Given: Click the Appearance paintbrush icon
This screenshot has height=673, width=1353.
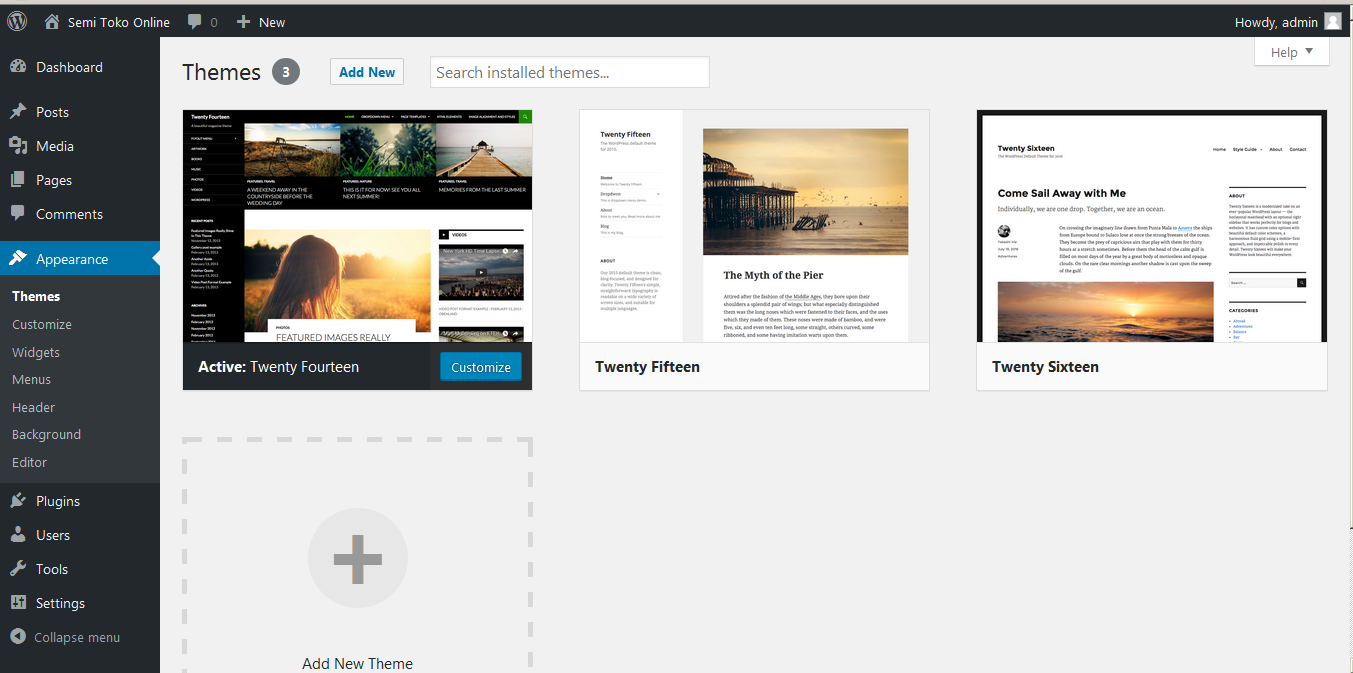Looking at the screenshot, I should pos(18,259).
